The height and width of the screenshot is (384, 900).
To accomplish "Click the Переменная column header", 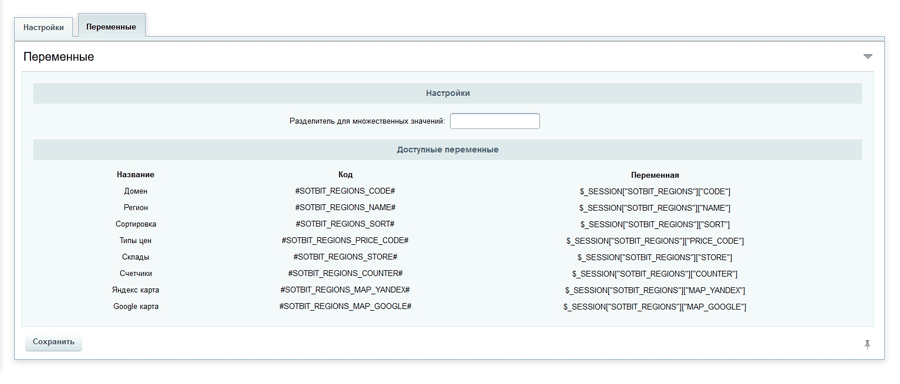I will coord(655,175).
